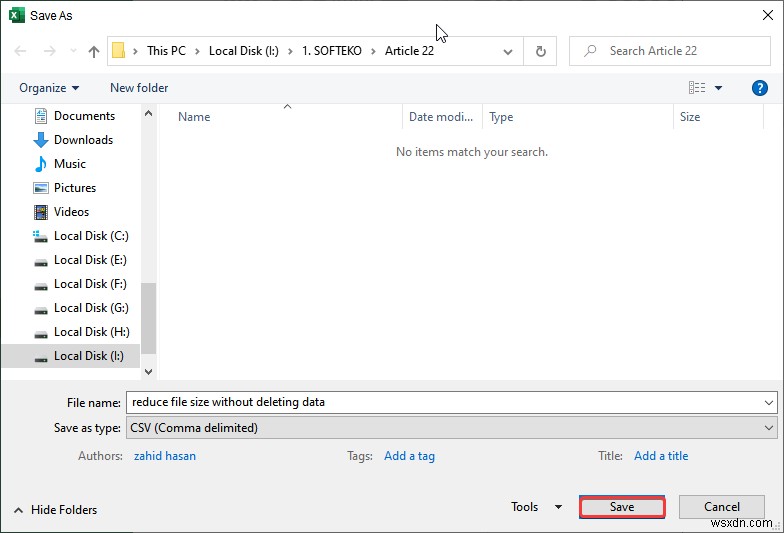The image size is (784, 533).
Task: Click Add a title
Action: click(661, 456)
